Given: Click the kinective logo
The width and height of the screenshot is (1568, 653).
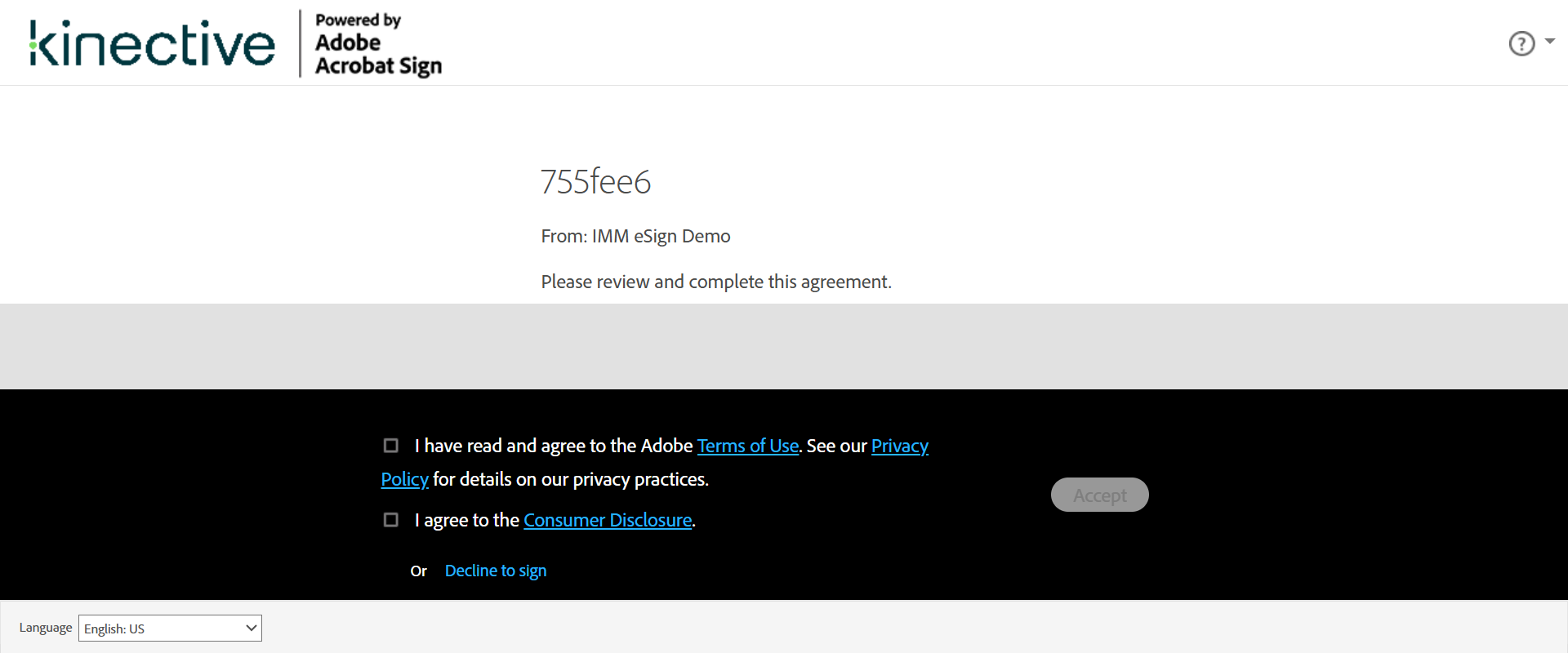Looking at the screenshot, I should click(x=153, y=43).
